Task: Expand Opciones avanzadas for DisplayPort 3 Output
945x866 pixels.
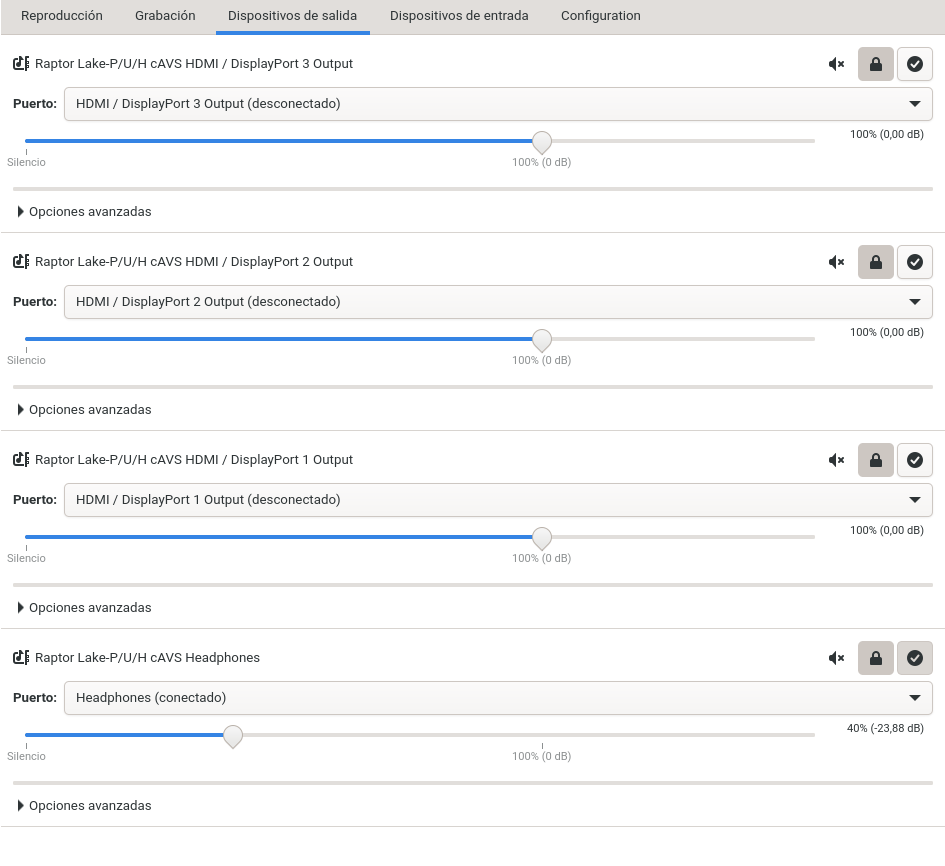Action: pyautogui.click(x=84, y=212)
